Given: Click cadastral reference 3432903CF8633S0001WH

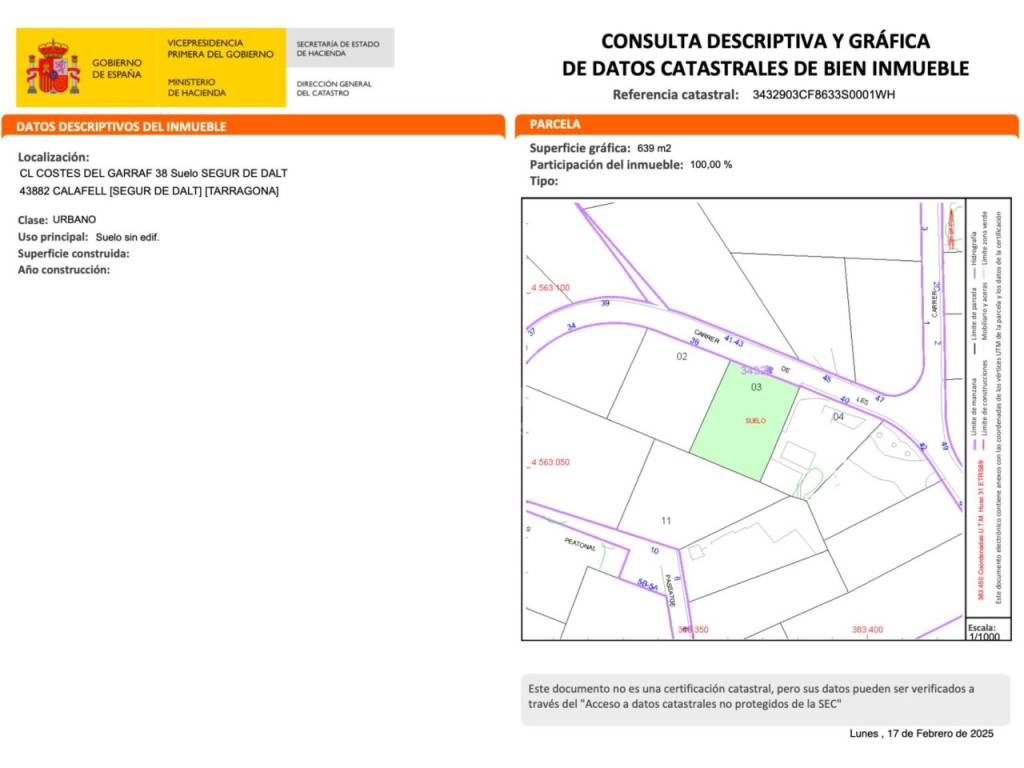Looking at the screenshot, I should tap(823, 95).
